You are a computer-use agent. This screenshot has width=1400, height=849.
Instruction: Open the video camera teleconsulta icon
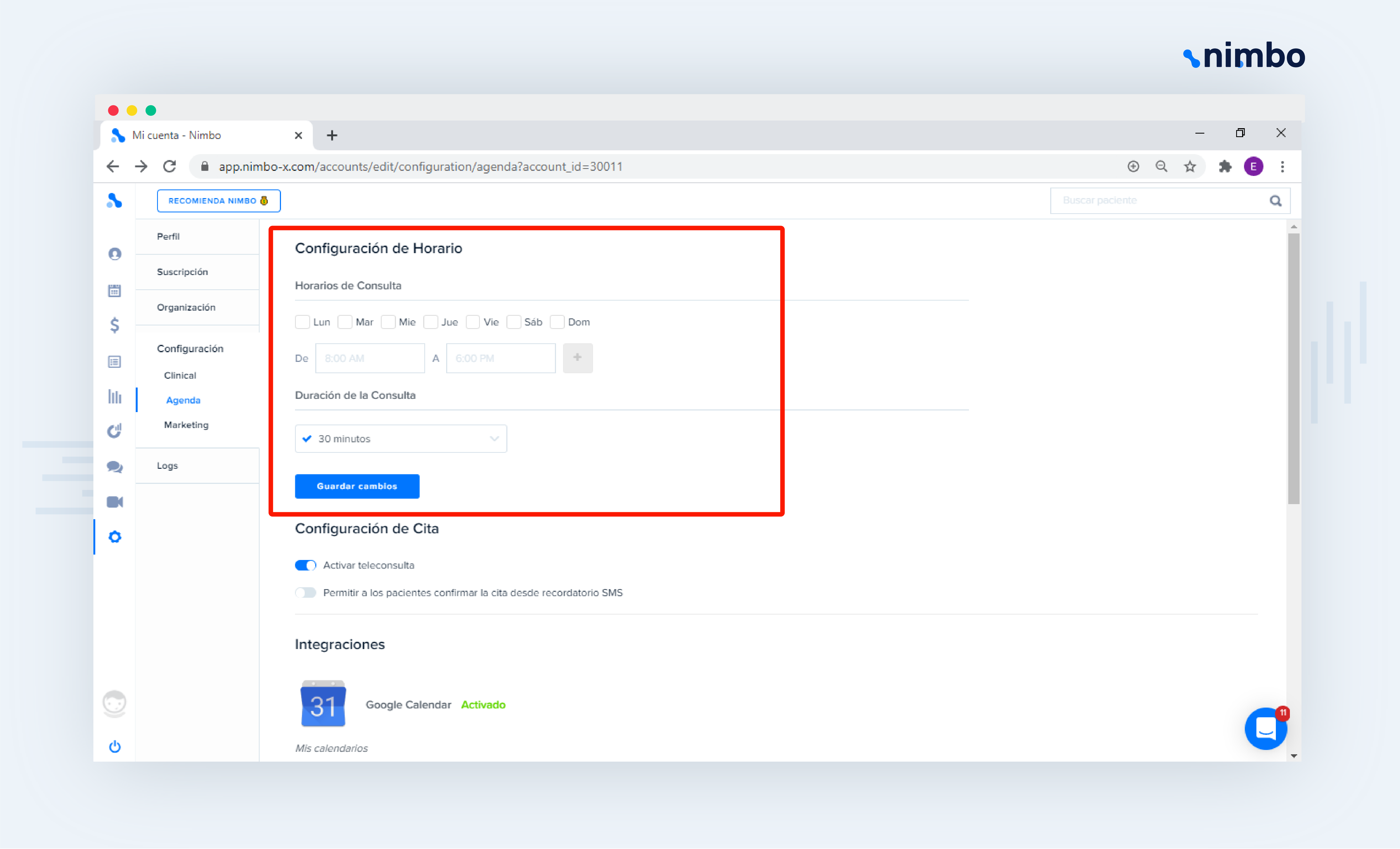click(x=114, y=502)
